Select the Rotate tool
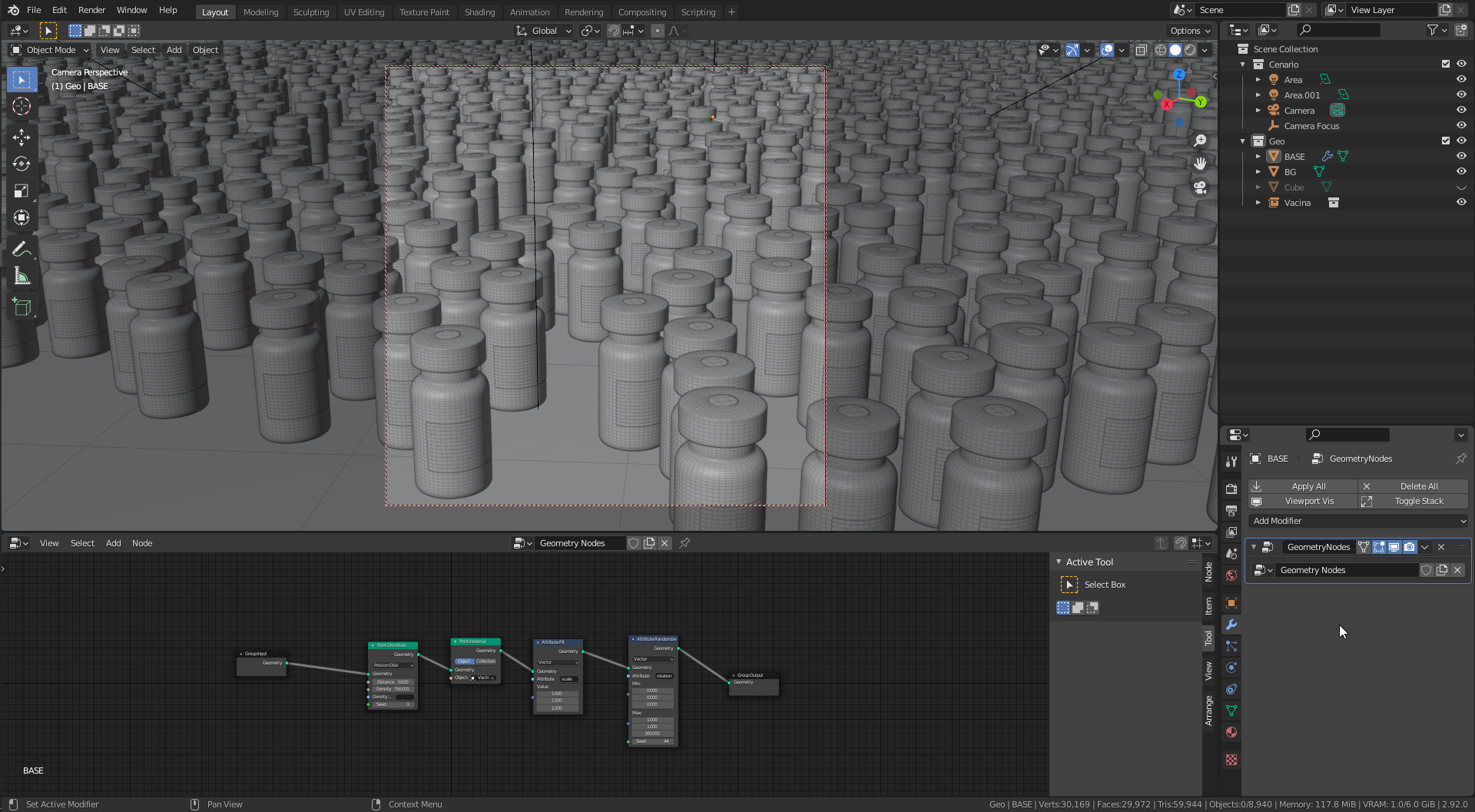1475x812 pixels. (x=22, y=164)
